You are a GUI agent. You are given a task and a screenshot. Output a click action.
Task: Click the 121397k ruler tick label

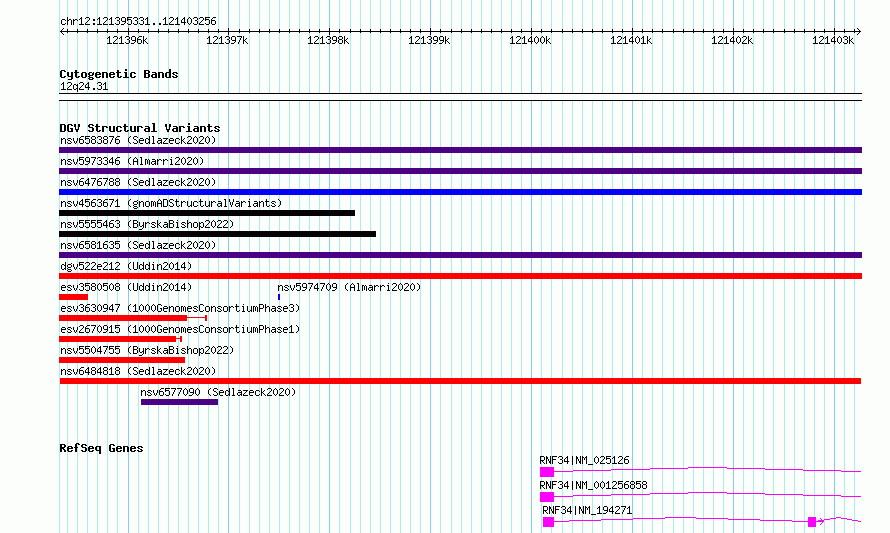tap(227, 40)
